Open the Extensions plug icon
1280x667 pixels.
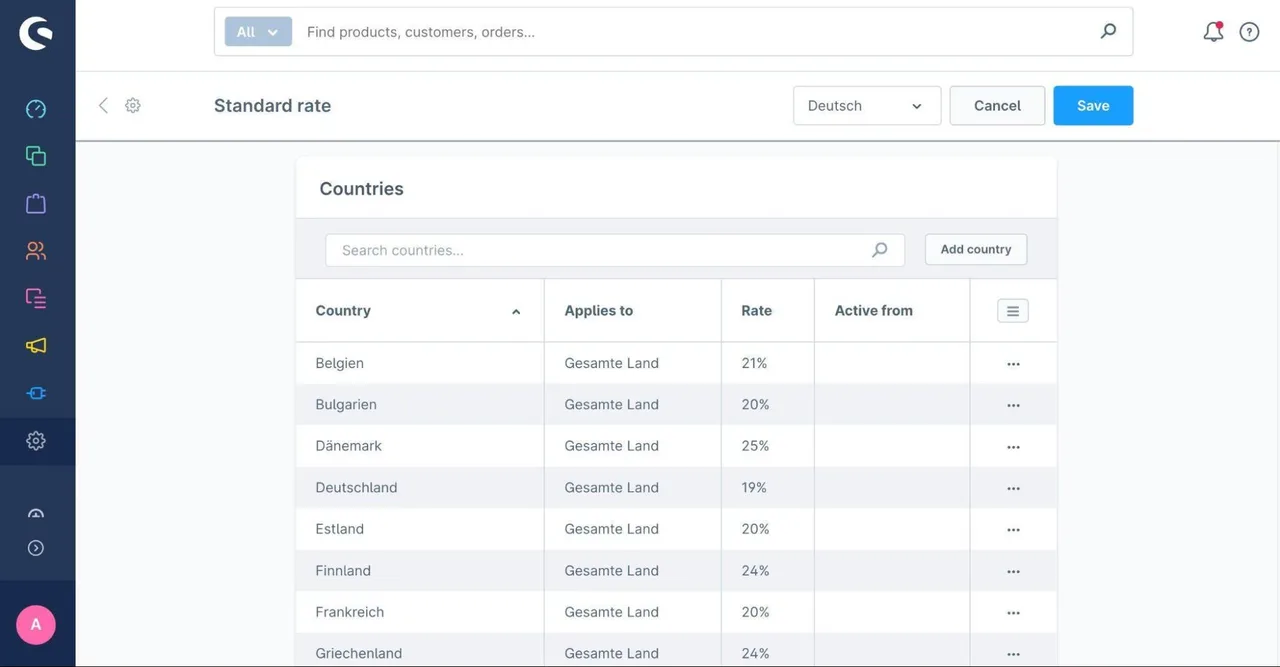pos(36,393)
